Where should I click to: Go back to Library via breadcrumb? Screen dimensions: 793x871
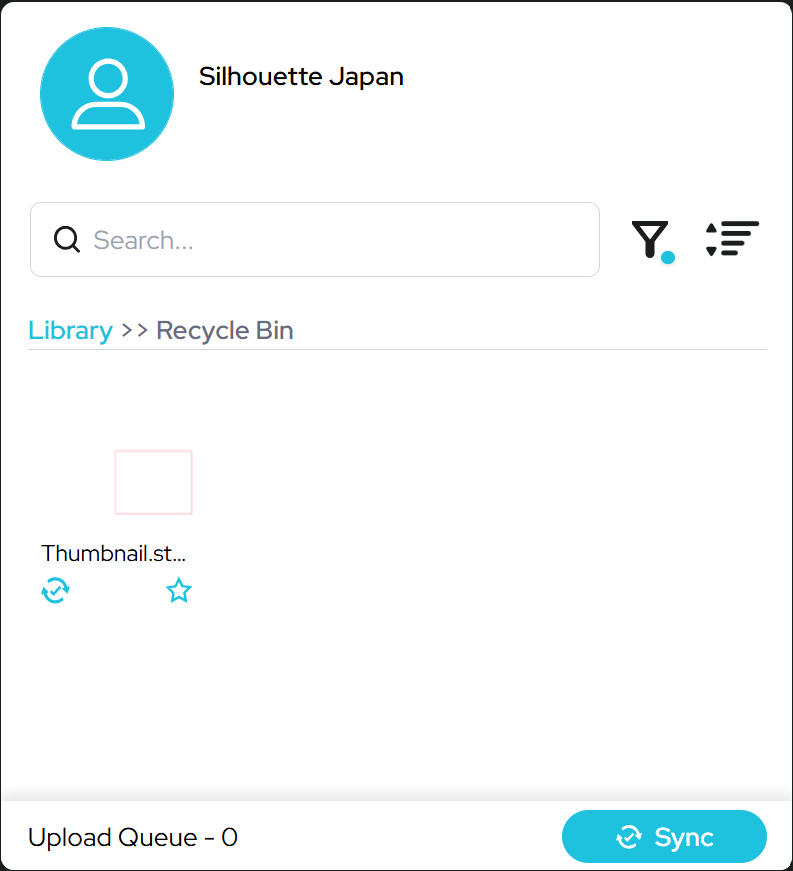(71, 331)
